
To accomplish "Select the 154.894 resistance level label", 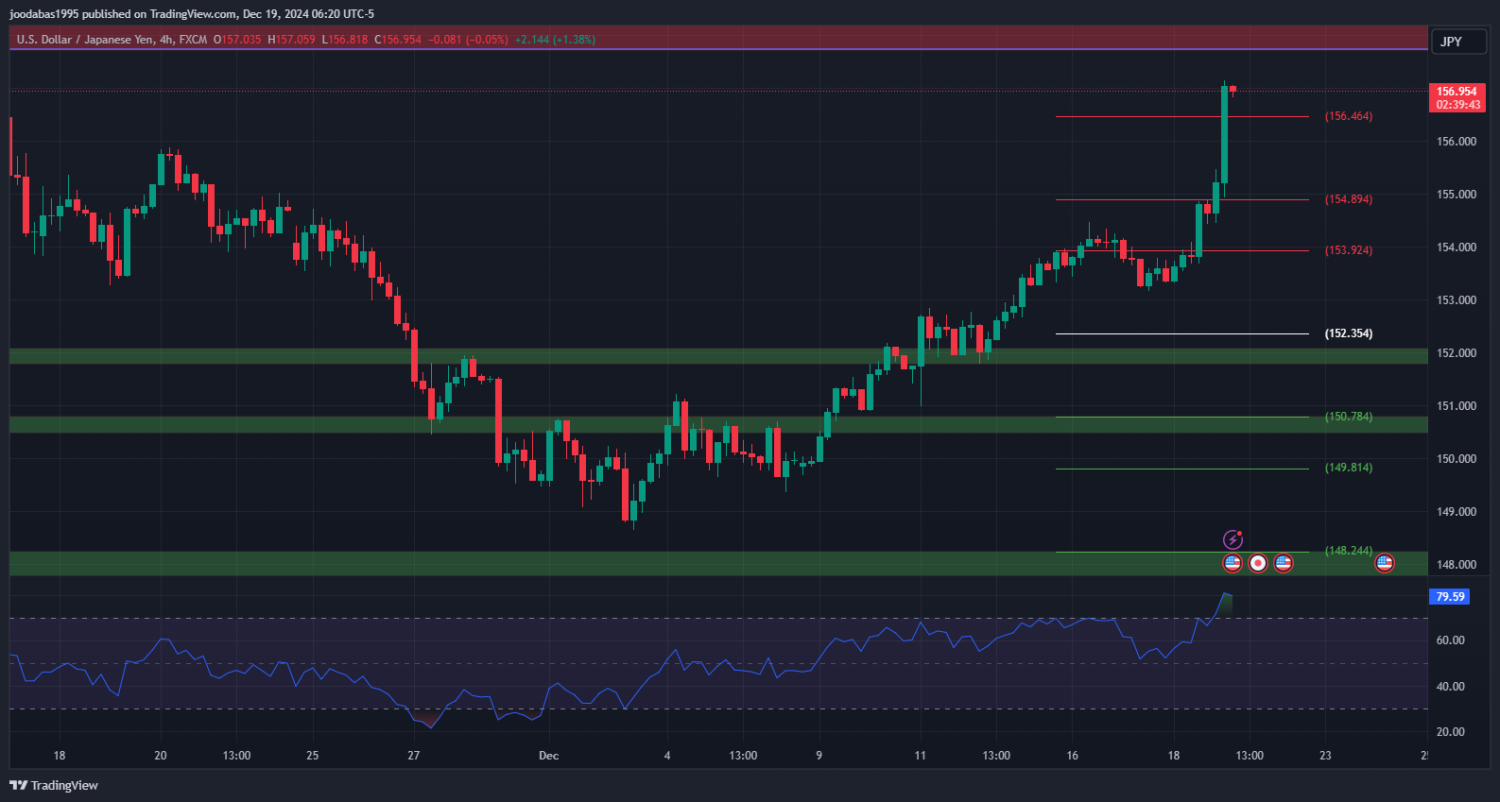I will pos(1348,199).
